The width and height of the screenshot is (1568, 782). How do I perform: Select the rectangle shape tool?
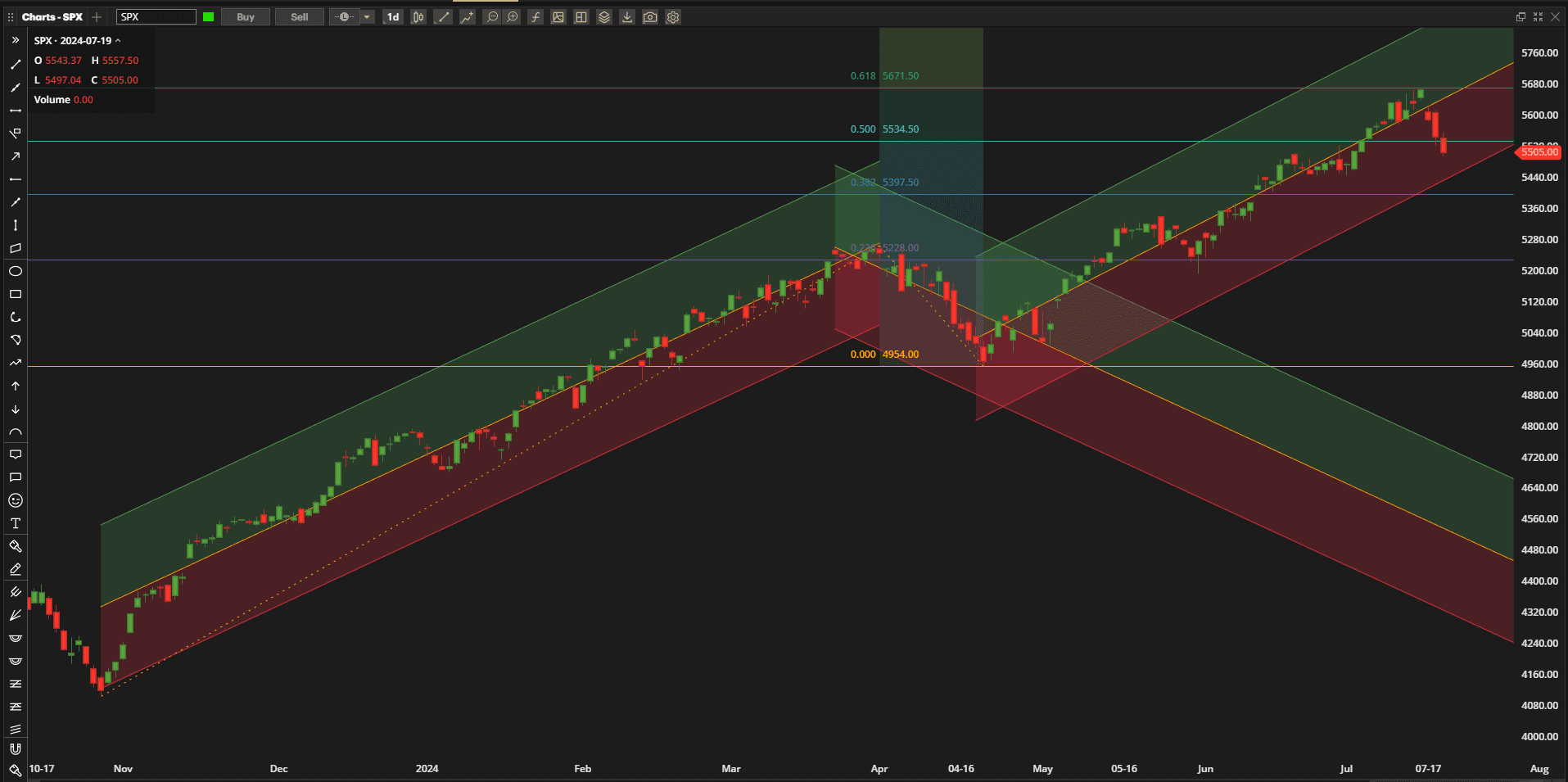click(x=15, y=294)
